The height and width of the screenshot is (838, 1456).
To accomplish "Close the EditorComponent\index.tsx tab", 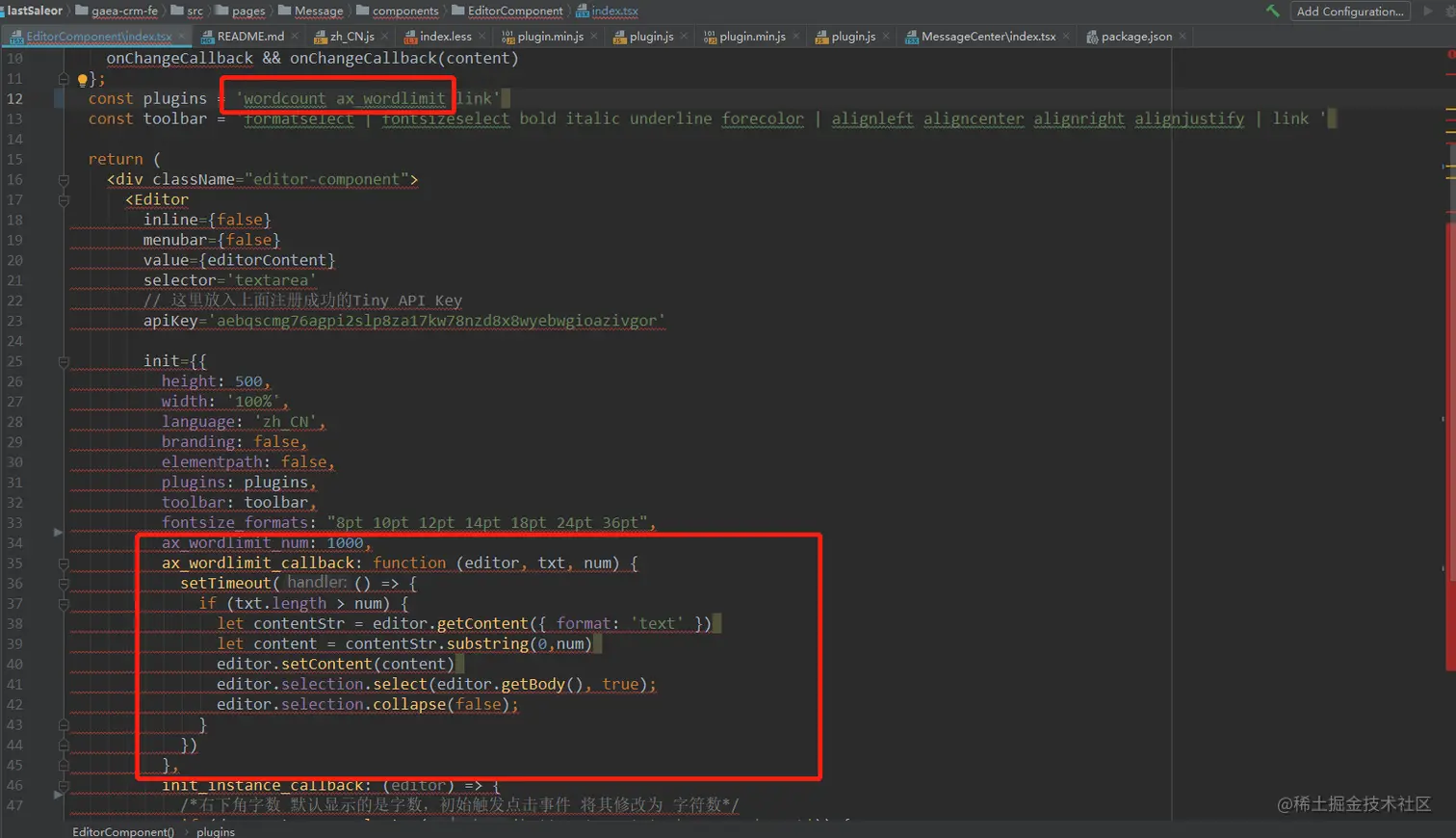I will pos(182,37).
